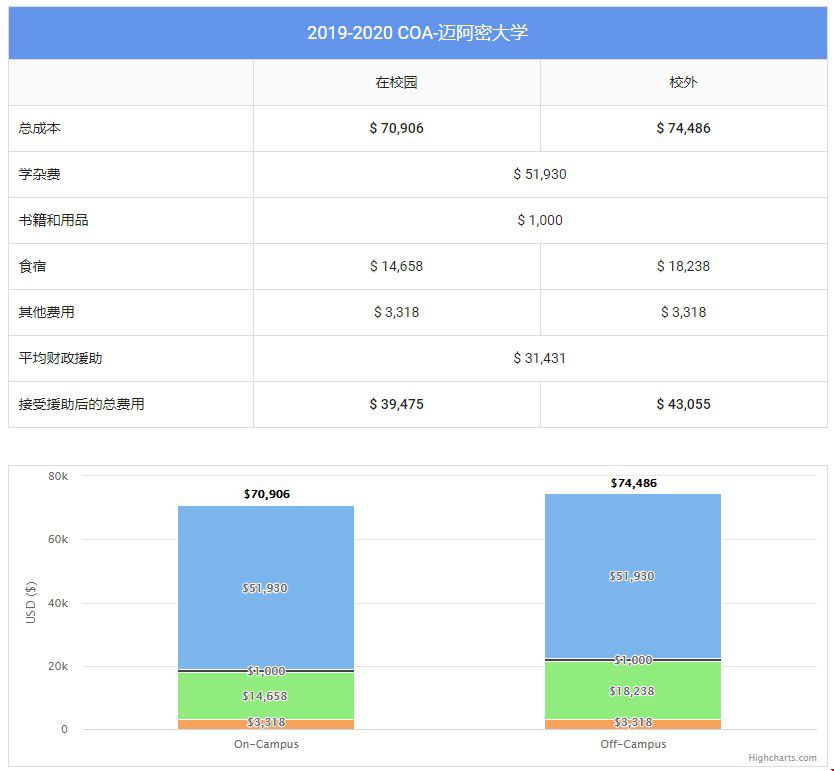Viewport: 834px width, 771px height.
Task: Click the $18,238 off-campus 食宿 table cell
Action: pos(683,266)
